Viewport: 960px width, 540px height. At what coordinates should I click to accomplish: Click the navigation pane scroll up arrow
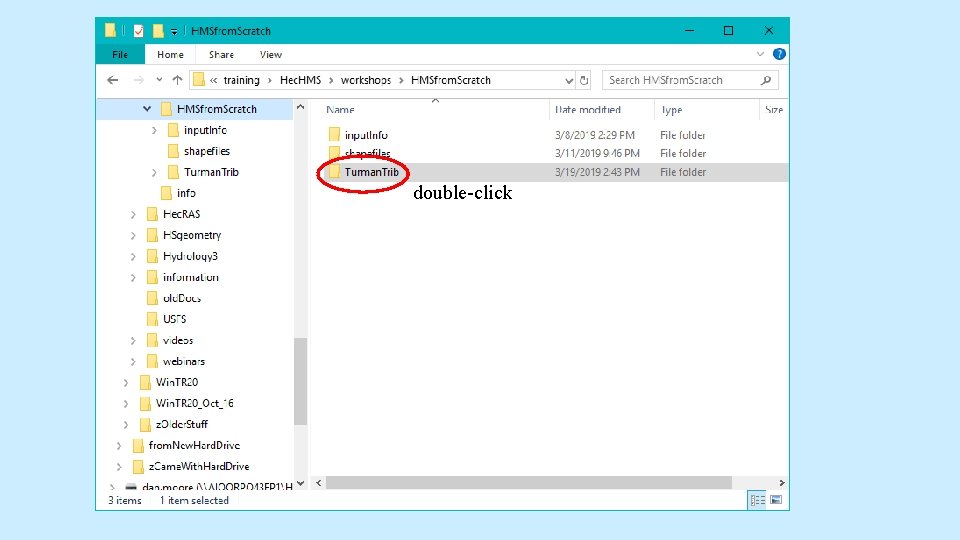(300, 107)
